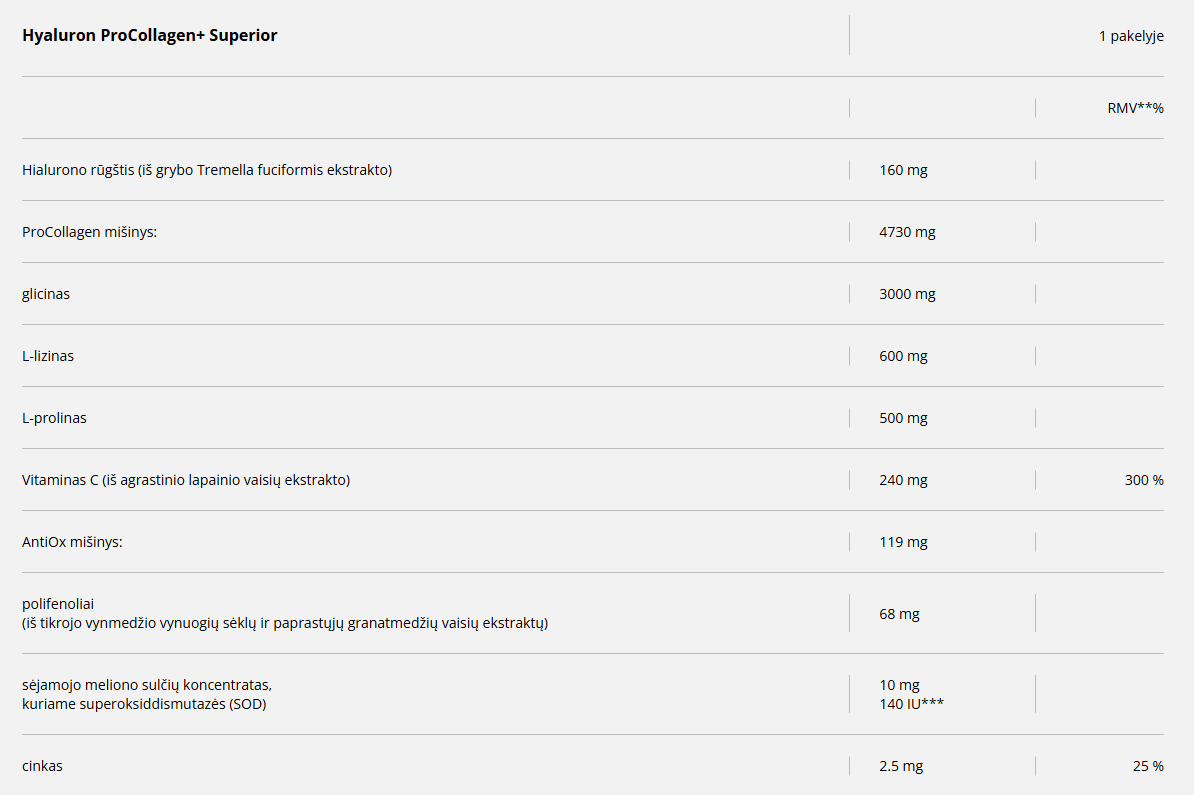Select the Hialurono rūgštis ingredient row
Image resolution: width=1194 pixels, height=795 pixels.
click(x=207, y=170)
